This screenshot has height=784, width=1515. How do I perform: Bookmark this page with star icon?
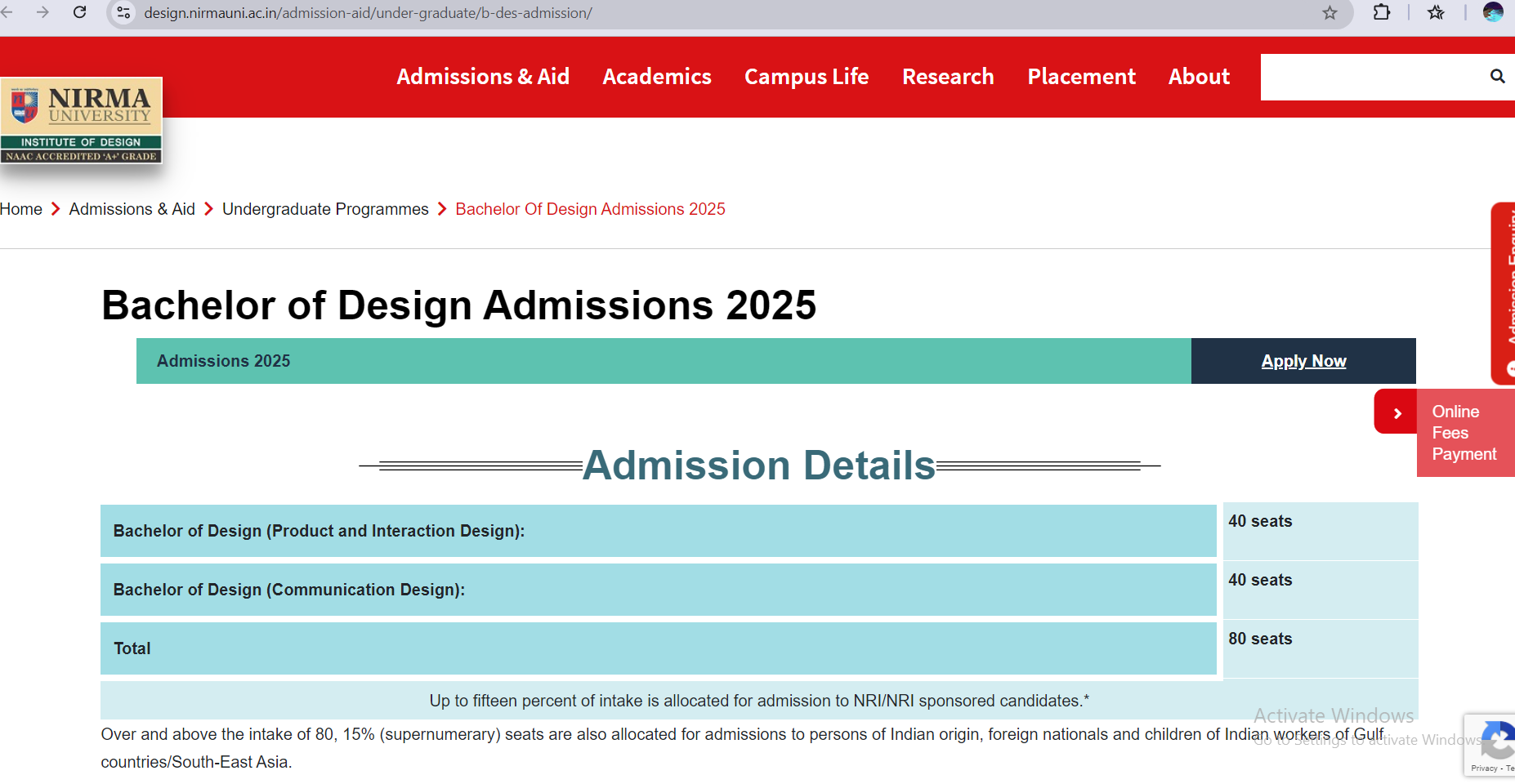tap(1330, 13)
